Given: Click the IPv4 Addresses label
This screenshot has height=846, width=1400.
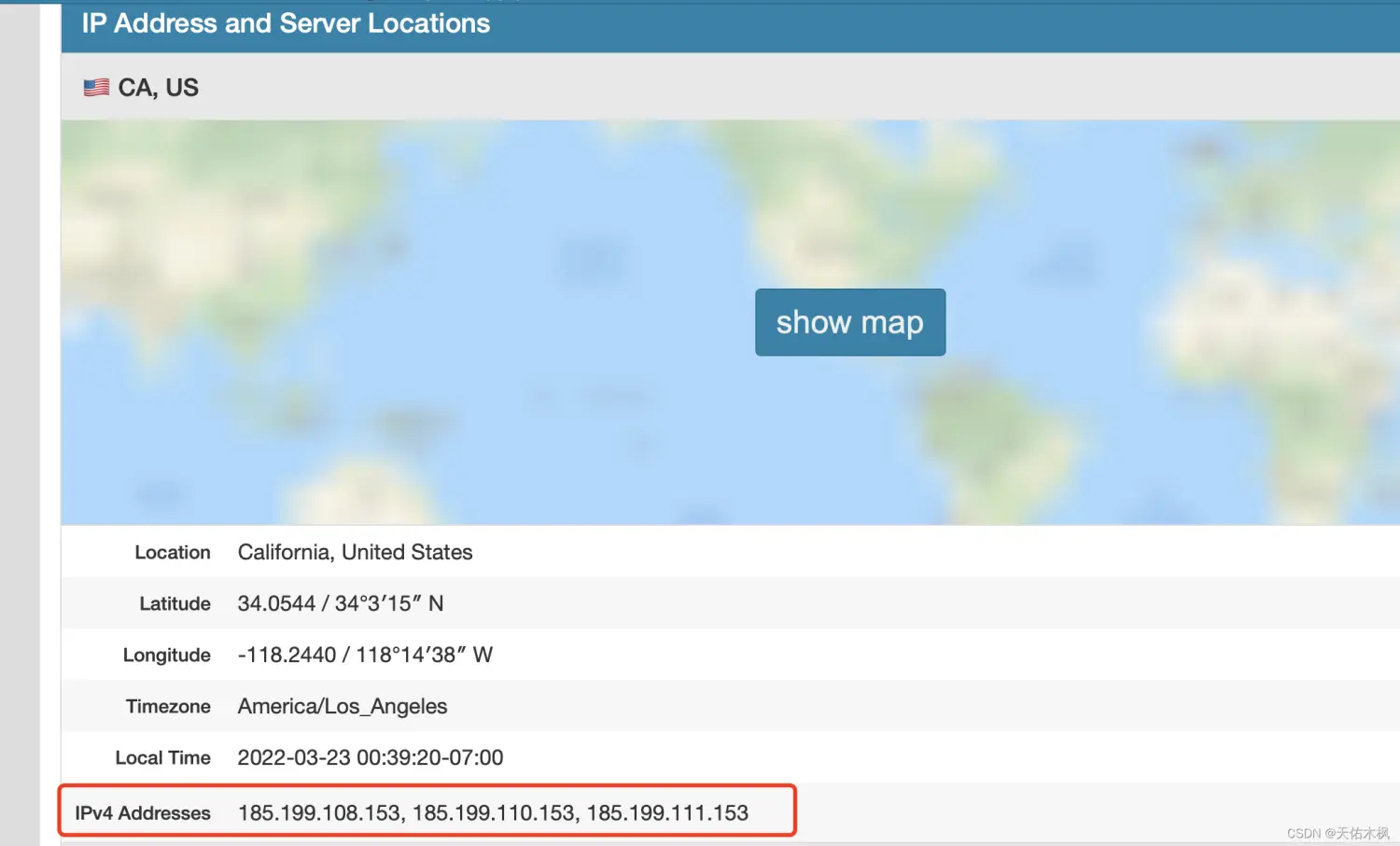Looking at the screenshot, I should point(143,813).
